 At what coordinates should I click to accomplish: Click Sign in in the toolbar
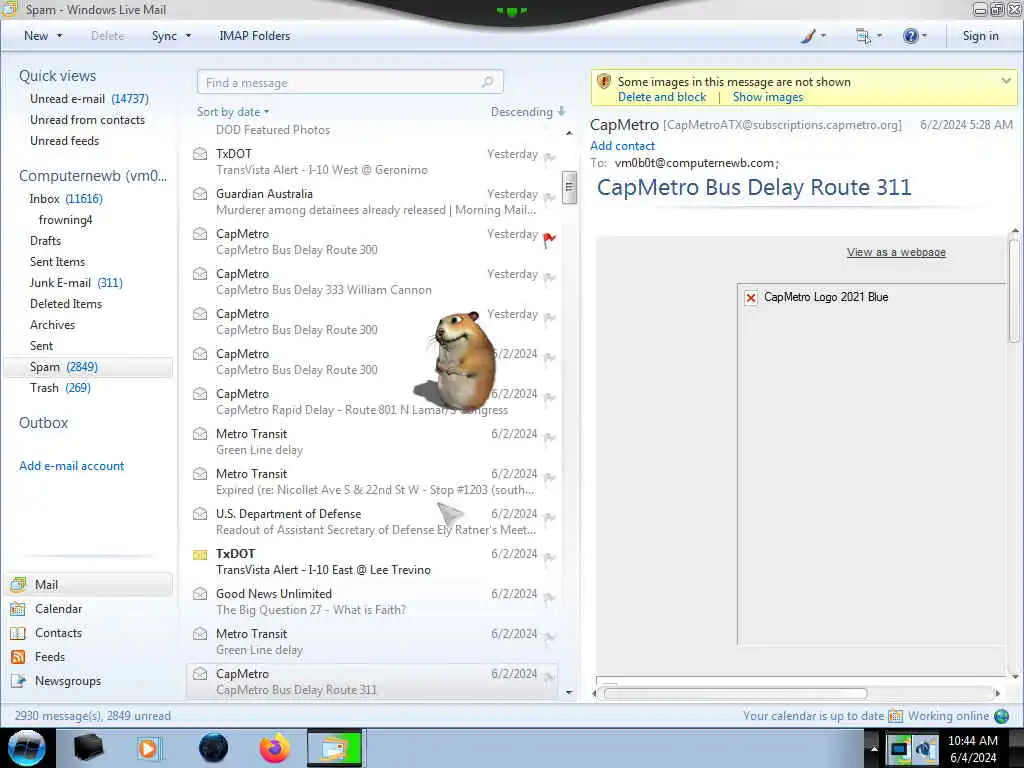980,36
